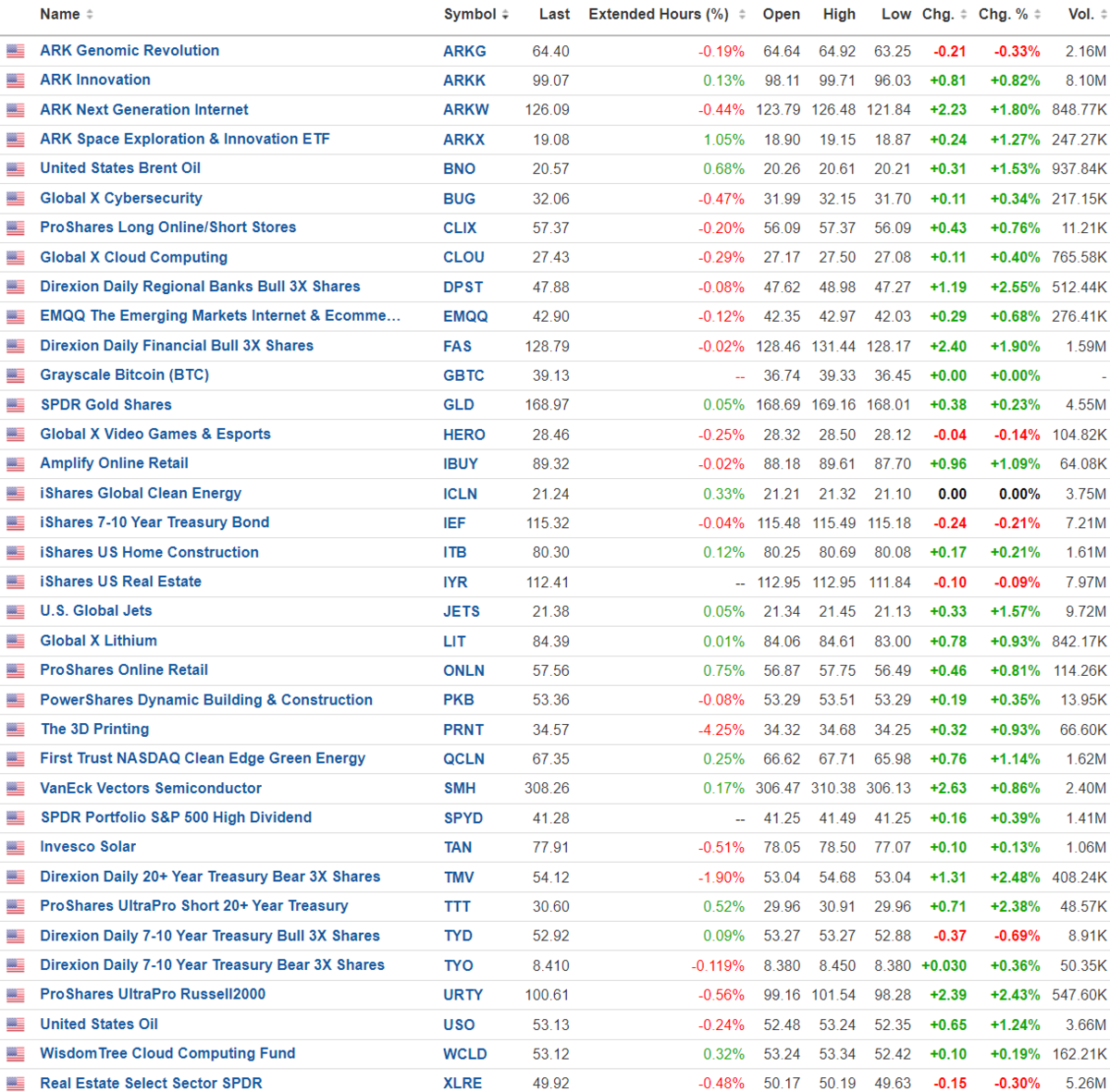Open First Trust NASDAQ Clean Edge link
Viewport: 1110px width, 1092px height.
click(203, 759)
